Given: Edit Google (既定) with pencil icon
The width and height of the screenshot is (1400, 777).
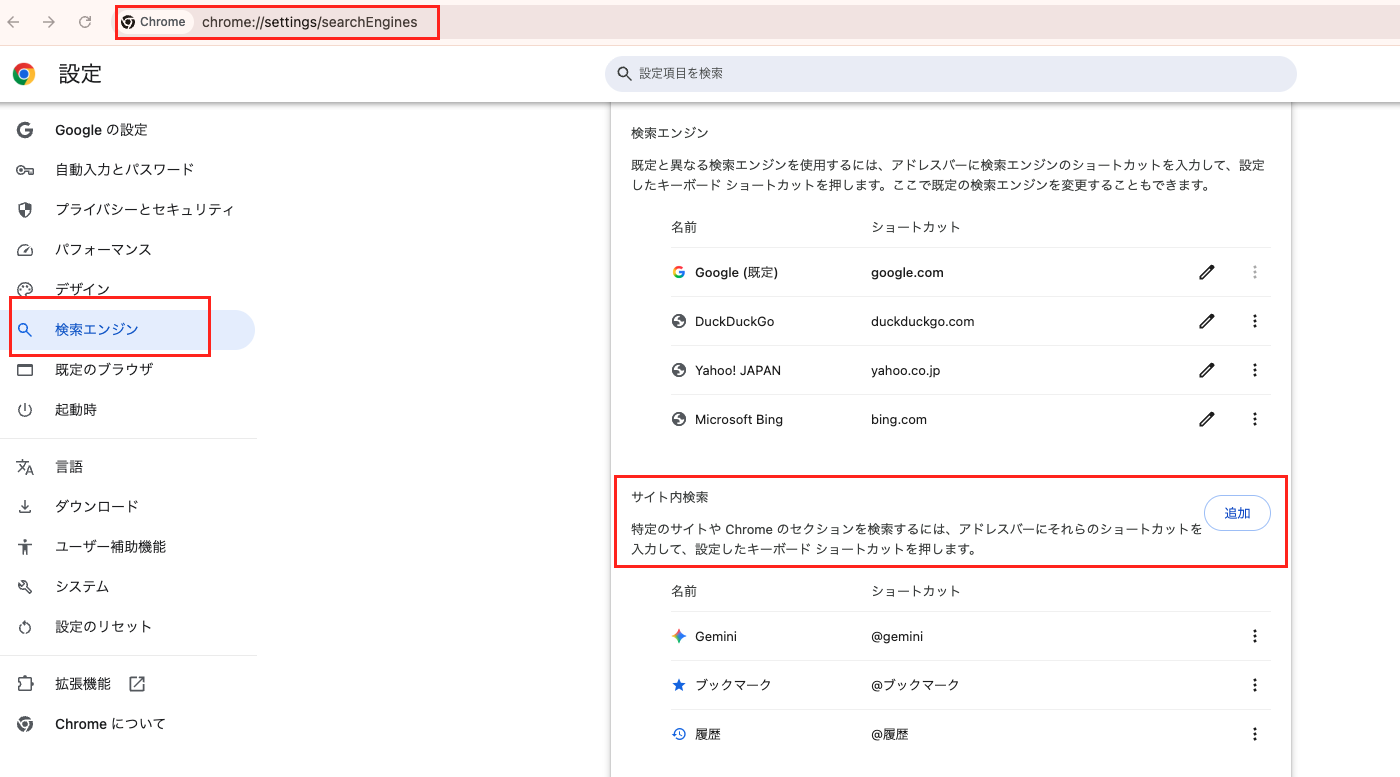Looking at the screenshot, I should point(1207,272).
